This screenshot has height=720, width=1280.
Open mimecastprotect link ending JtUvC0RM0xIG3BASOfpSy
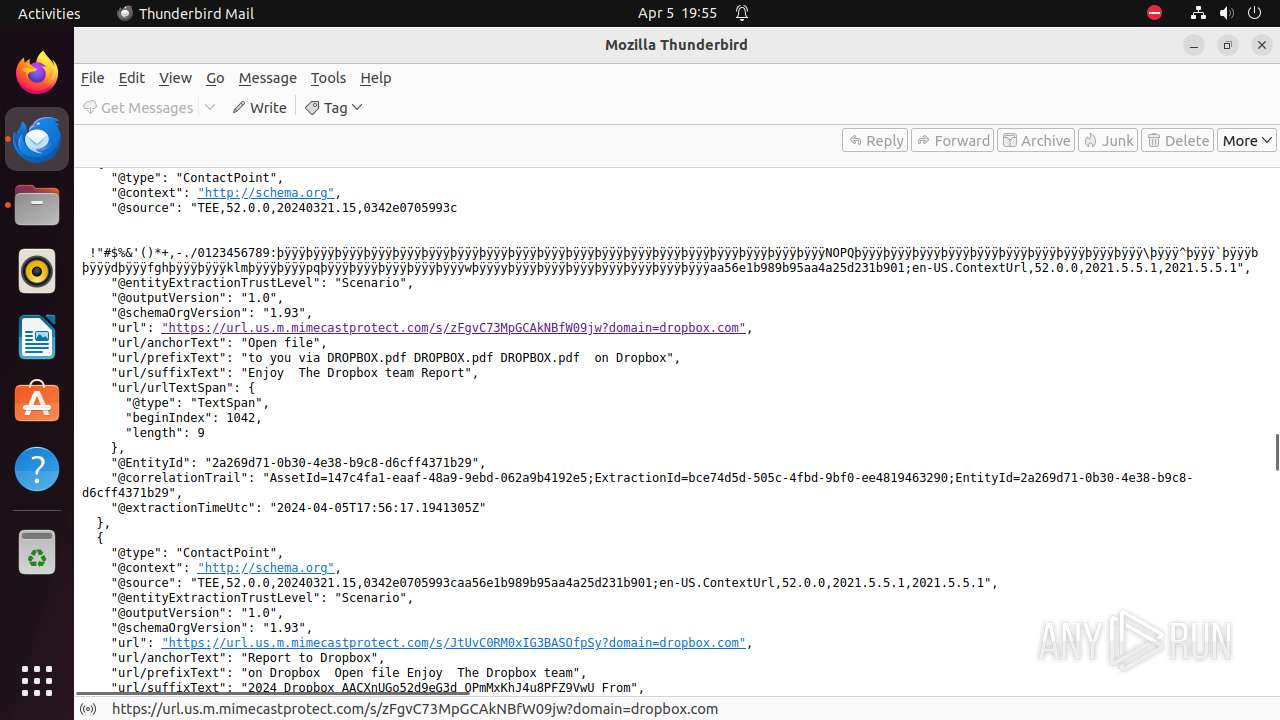[x=453, y=643]
